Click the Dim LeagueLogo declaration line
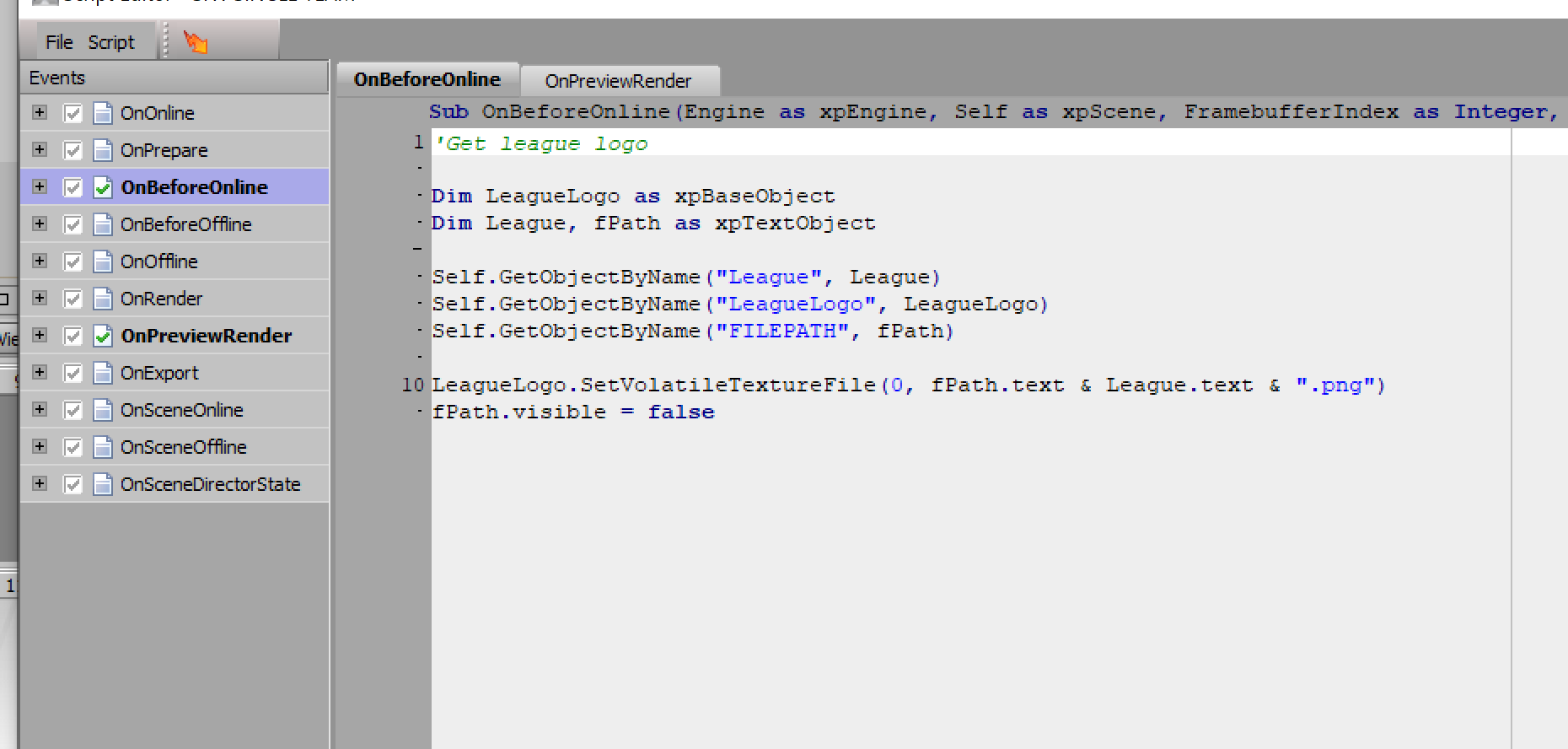 tap(633, 197)
